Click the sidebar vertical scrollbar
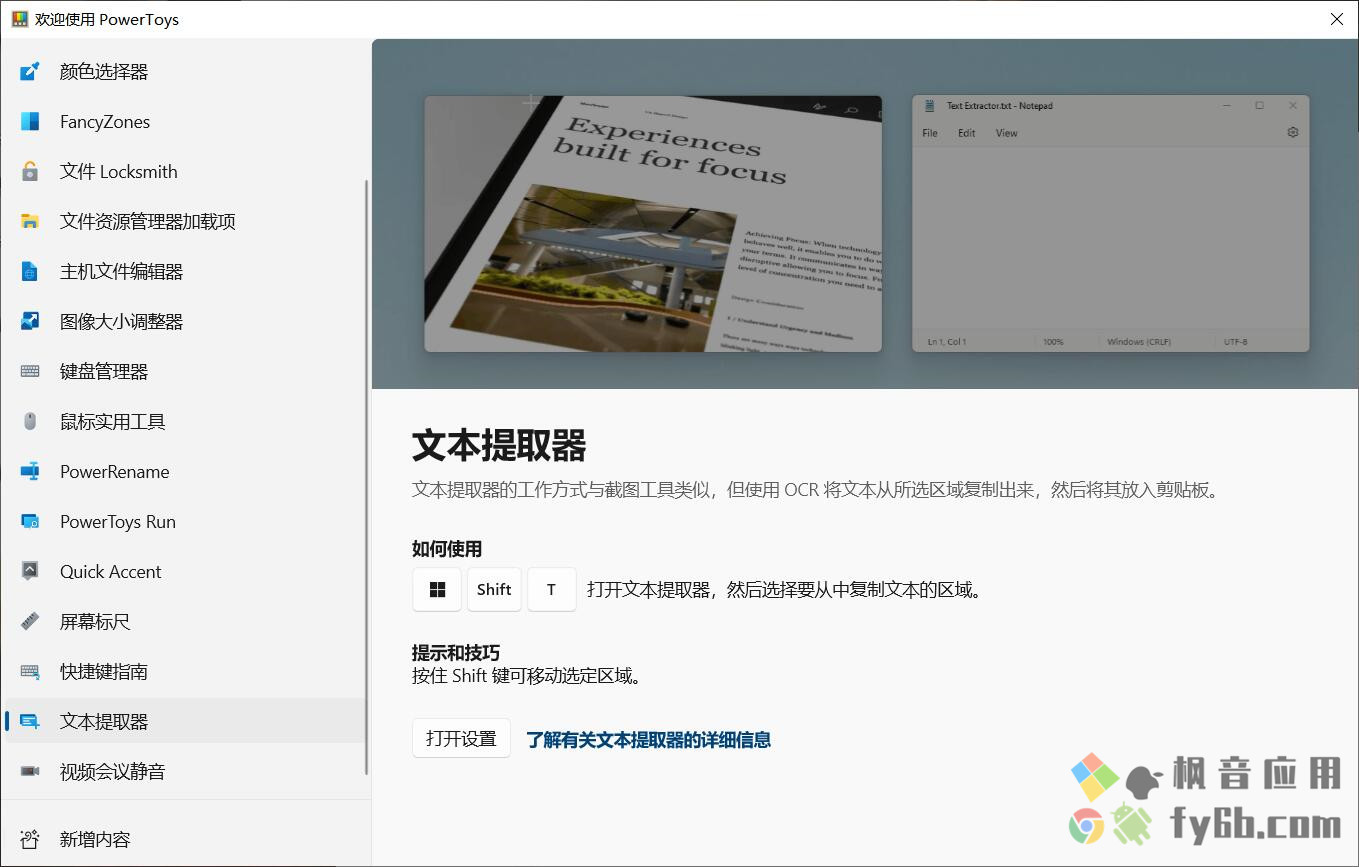The width and height of the screenshot is (1359, 867). point(366,477)
